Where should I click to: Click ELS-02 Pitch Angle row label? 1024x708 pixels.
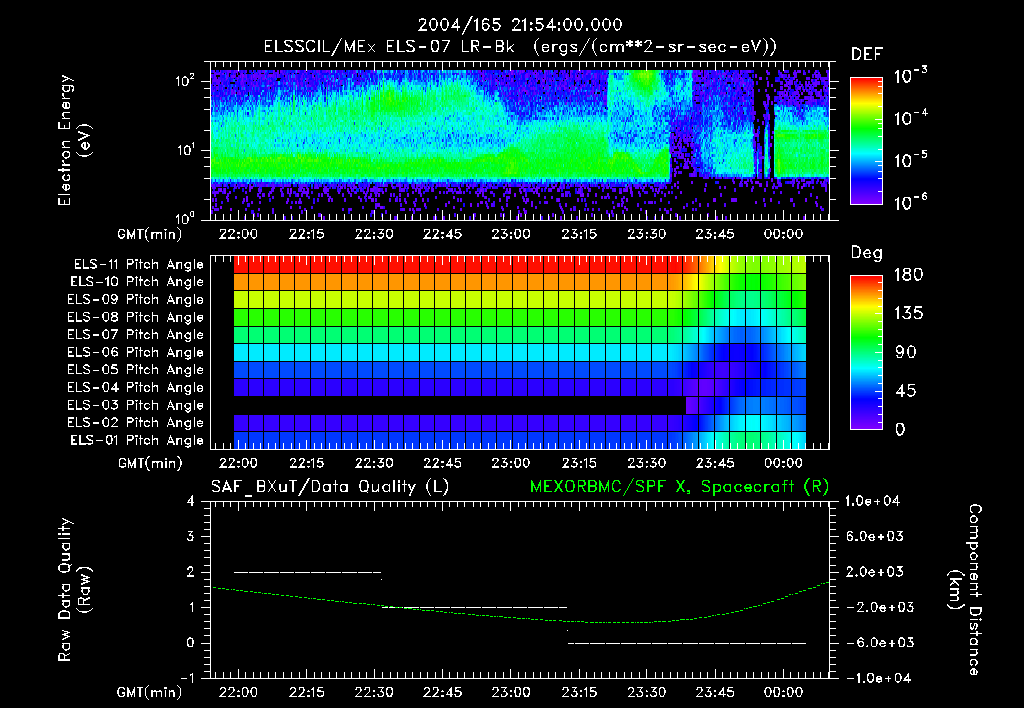136,423
